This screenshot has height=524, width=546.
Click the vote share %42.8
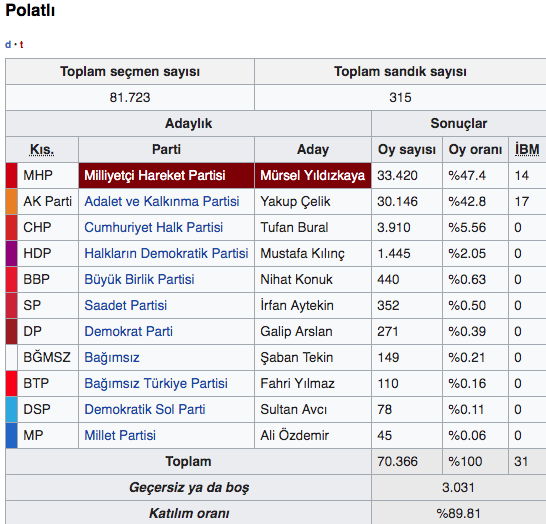(467, 202)
